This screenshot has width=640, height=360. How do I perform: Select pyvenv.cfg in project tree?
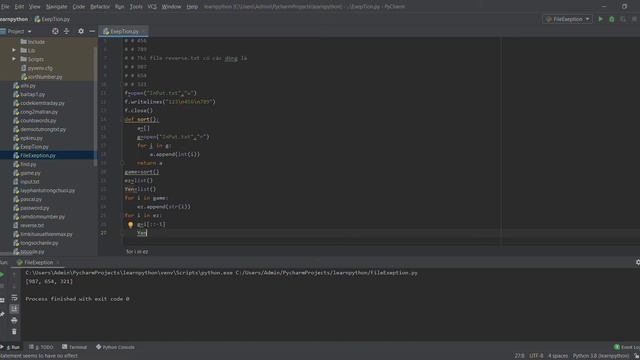(x=37, y=68)
